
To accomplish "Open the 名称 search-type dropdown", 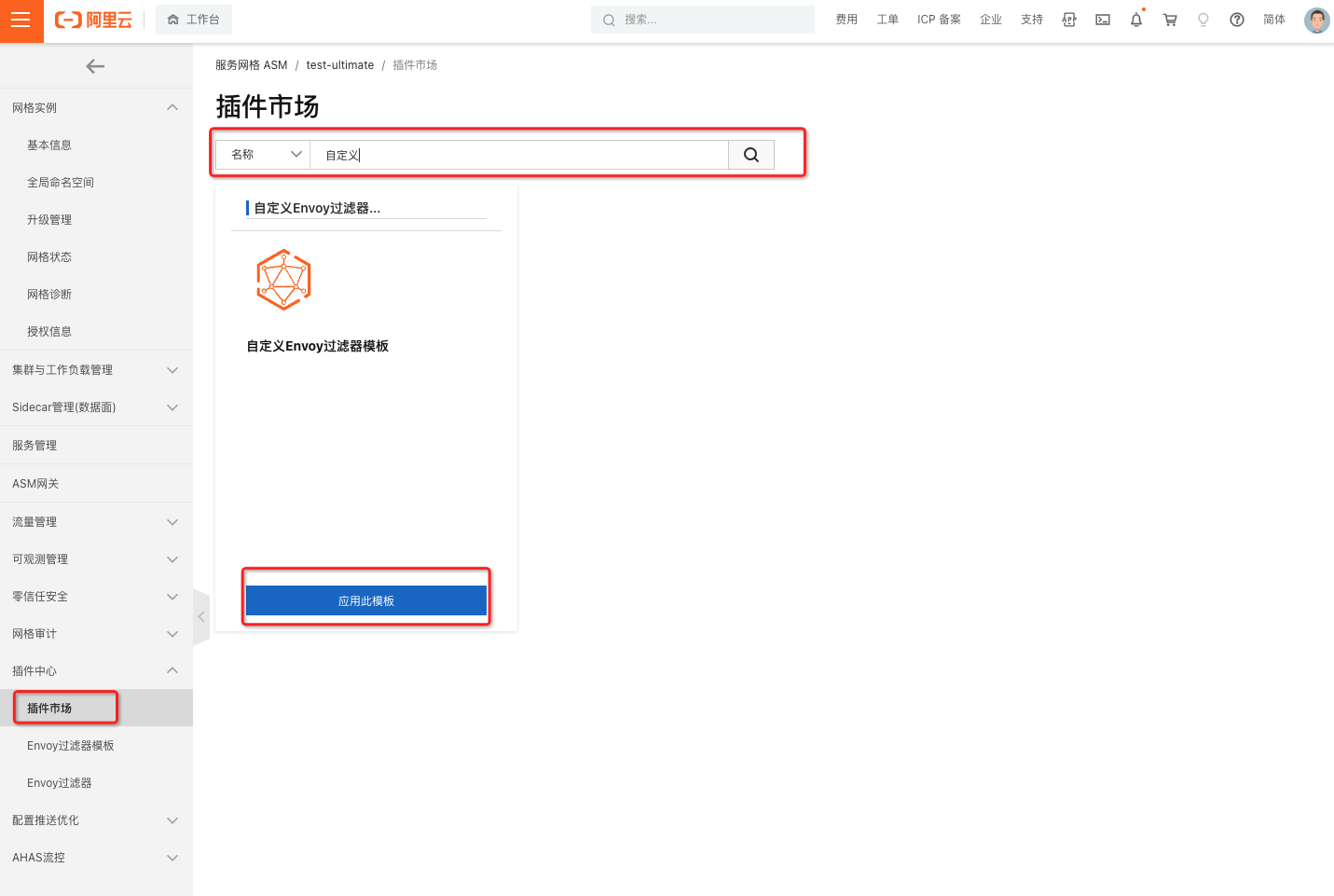I will (x=263, y=155).
